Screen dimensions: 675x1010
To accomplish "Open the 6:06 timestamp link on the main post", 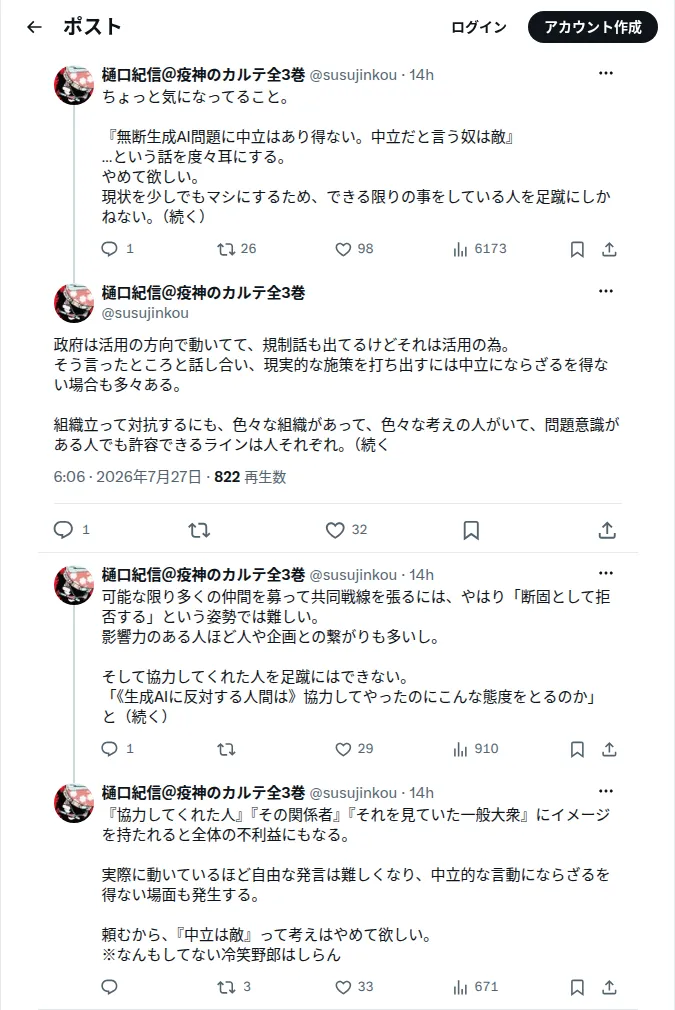I will coord(69,477).
